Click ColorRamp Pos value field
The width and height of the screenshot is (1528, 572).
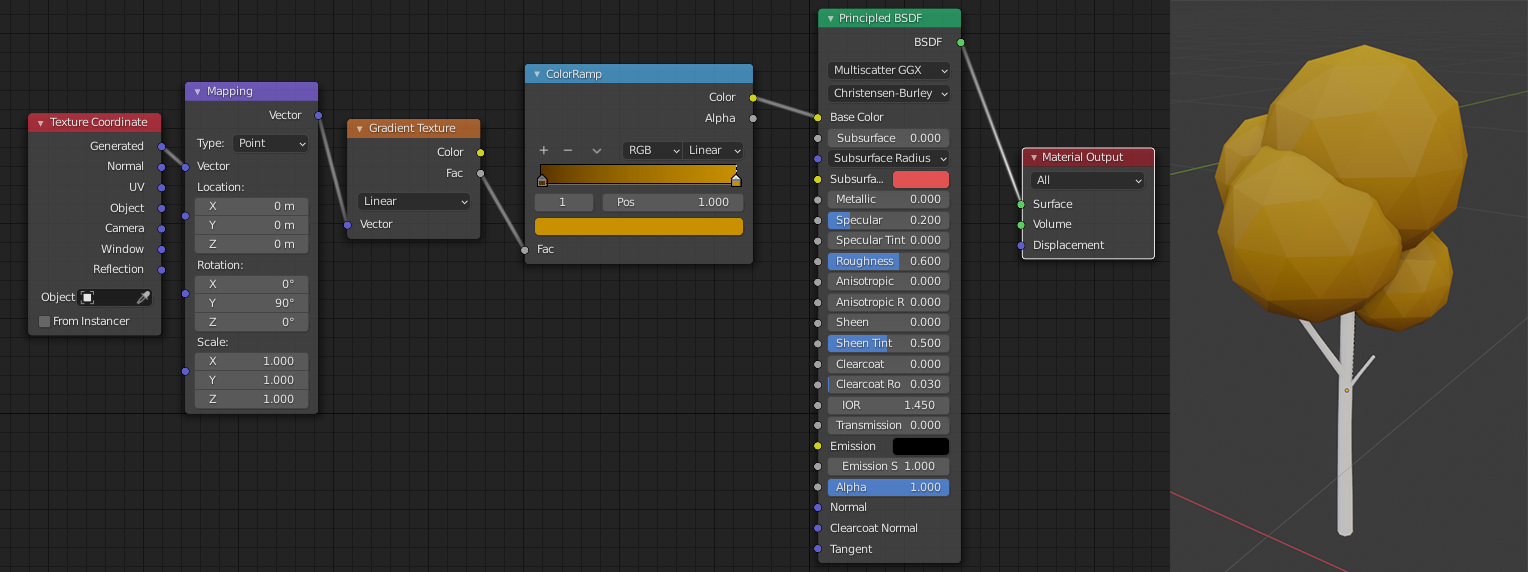tap(673, 202)
